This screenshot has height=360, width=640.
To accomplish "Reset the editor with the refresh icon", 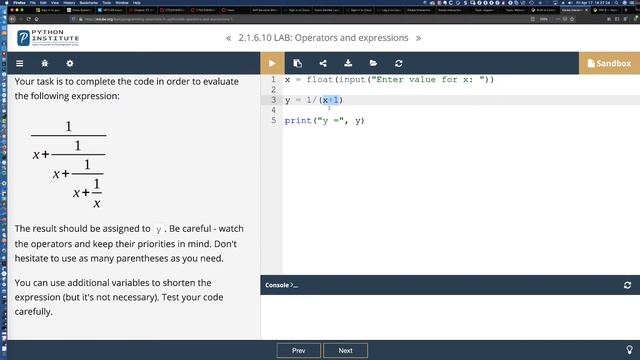I will pyautogui.click(x=399, y=63).
